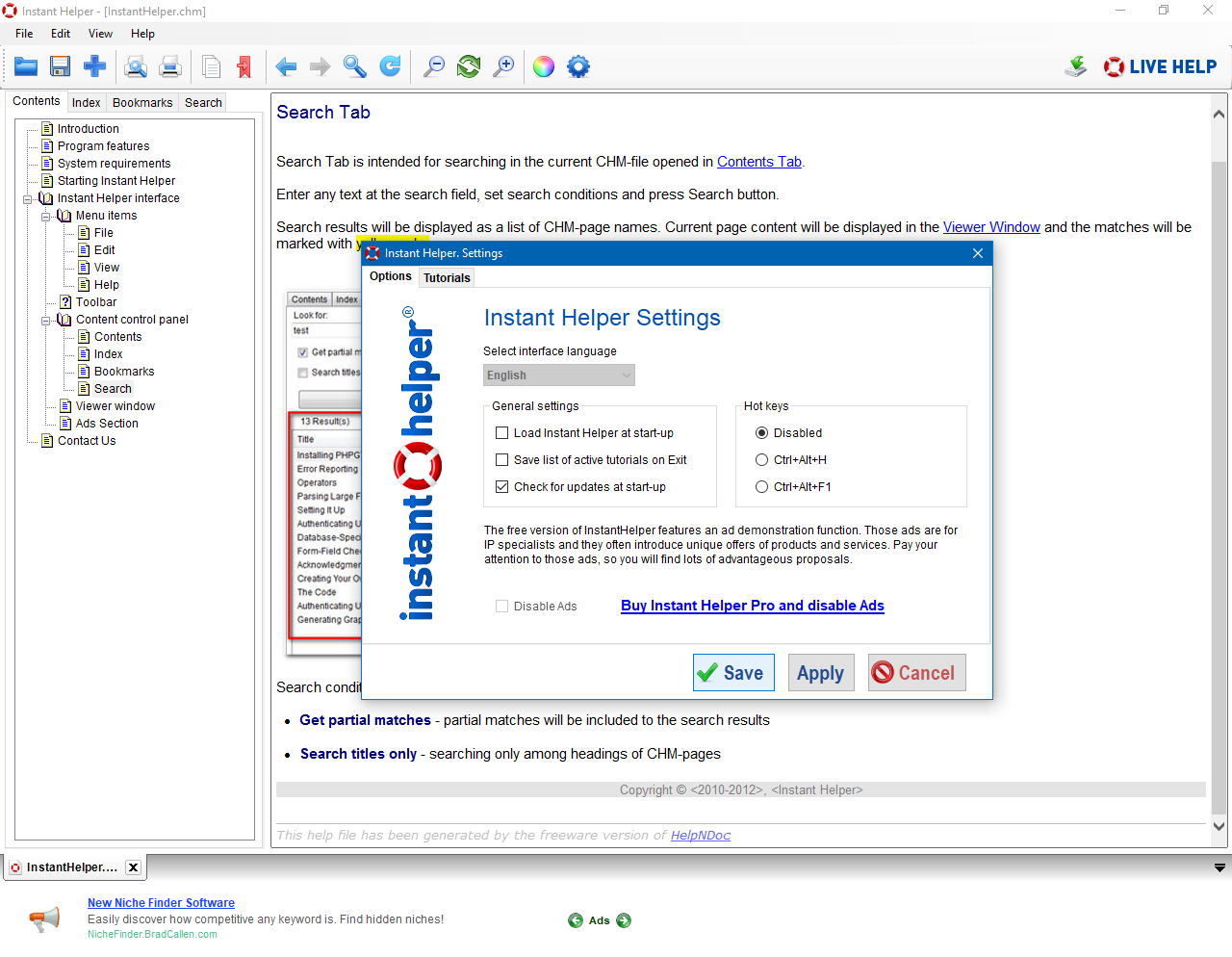Switch to the Search tab in left panel
The image size is (1232, 957).
click(x=203, y=103)
